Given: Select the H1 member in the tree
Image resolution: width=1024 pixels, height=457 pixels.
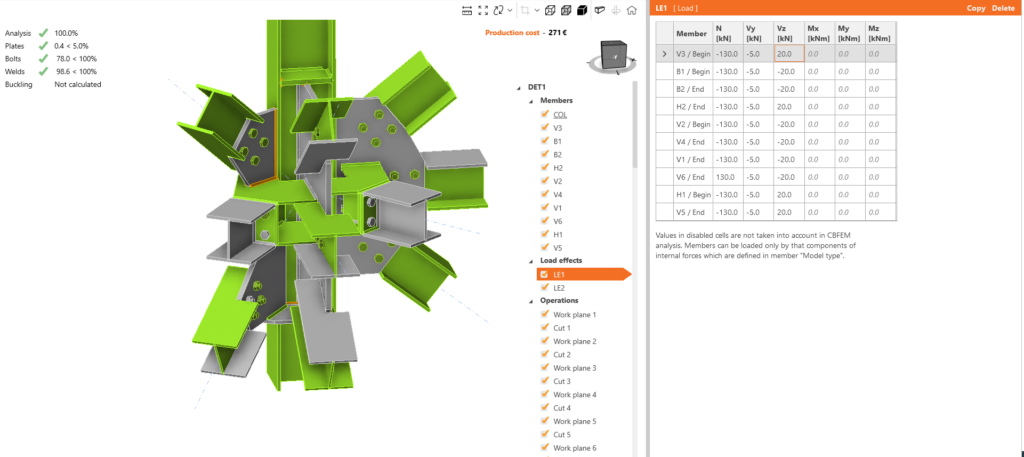Looking at the screenshot, I should (x=558, y=234).
